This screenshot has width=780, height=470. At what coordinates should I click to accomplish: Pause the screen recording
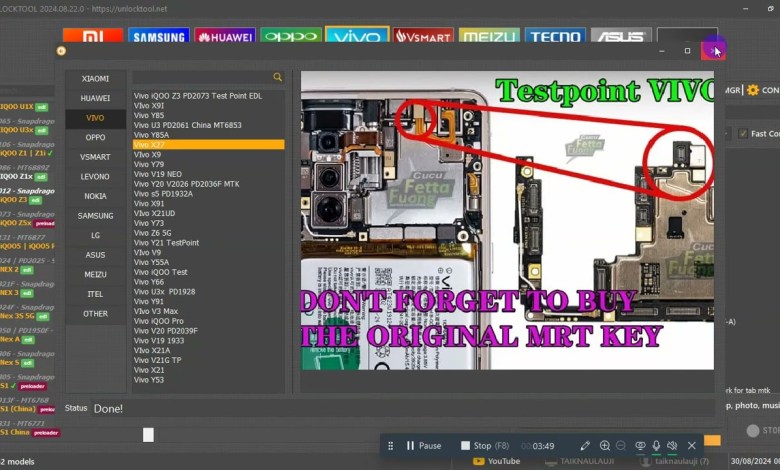[424, 446]
